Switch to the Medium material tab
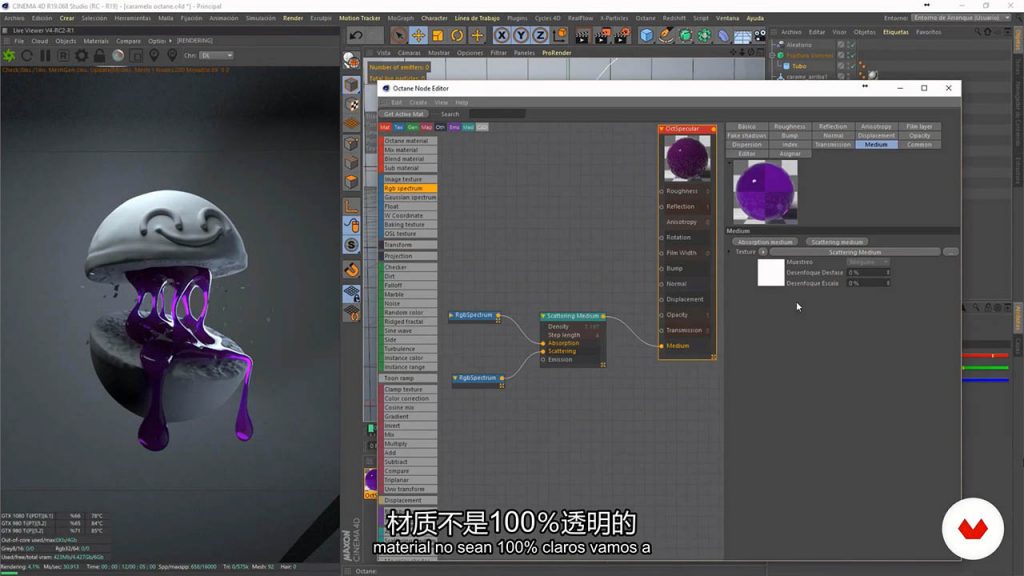This screenshot has height=576, width=1024. coord(876,144)
